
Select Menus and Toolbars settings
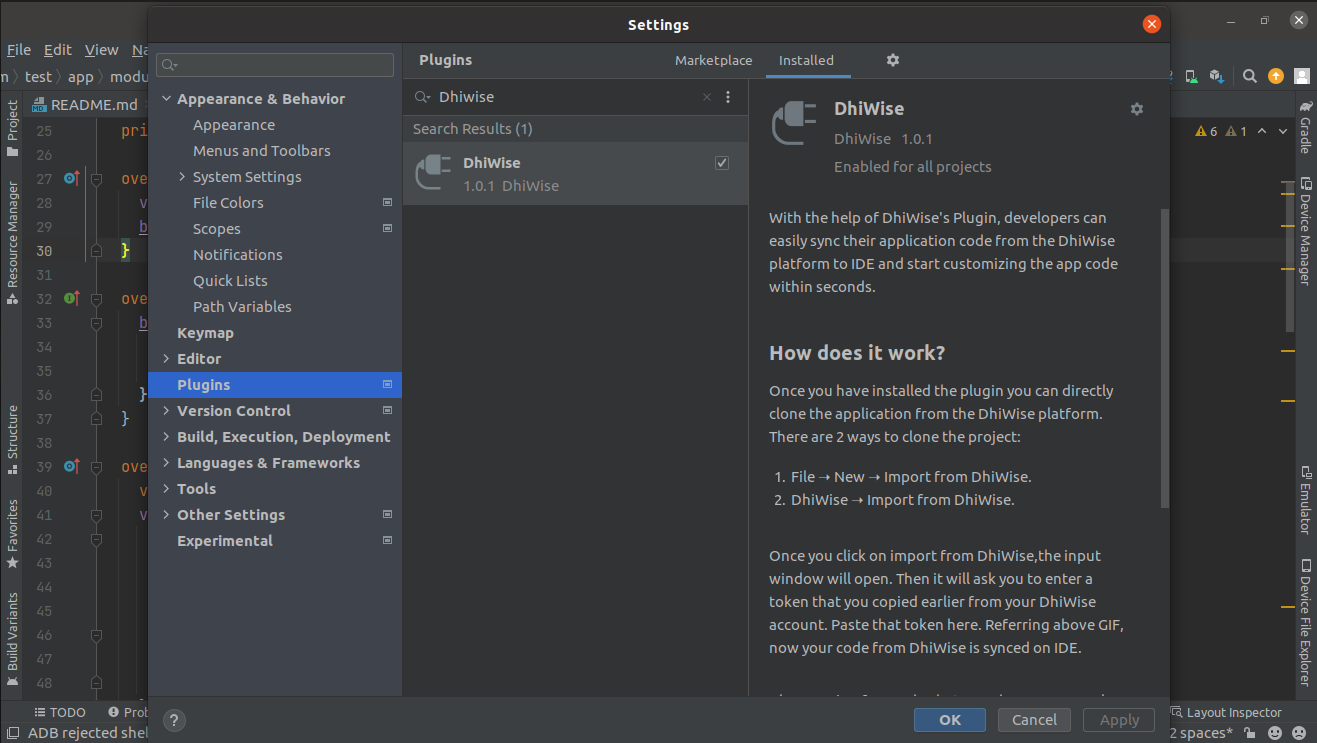(x=262, y=151)
